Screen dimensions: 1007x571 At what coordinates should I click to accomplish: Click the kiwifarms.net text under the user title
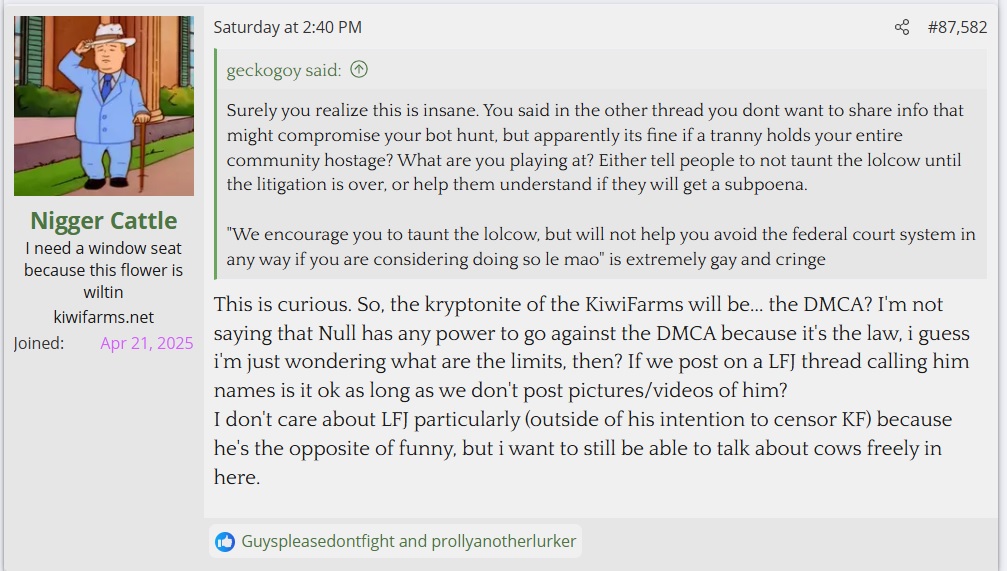coord(104,317)
